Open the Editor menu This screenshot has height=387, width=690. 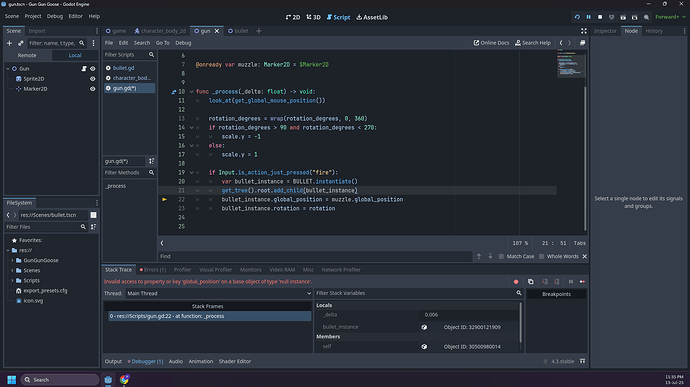pos(75,16)
